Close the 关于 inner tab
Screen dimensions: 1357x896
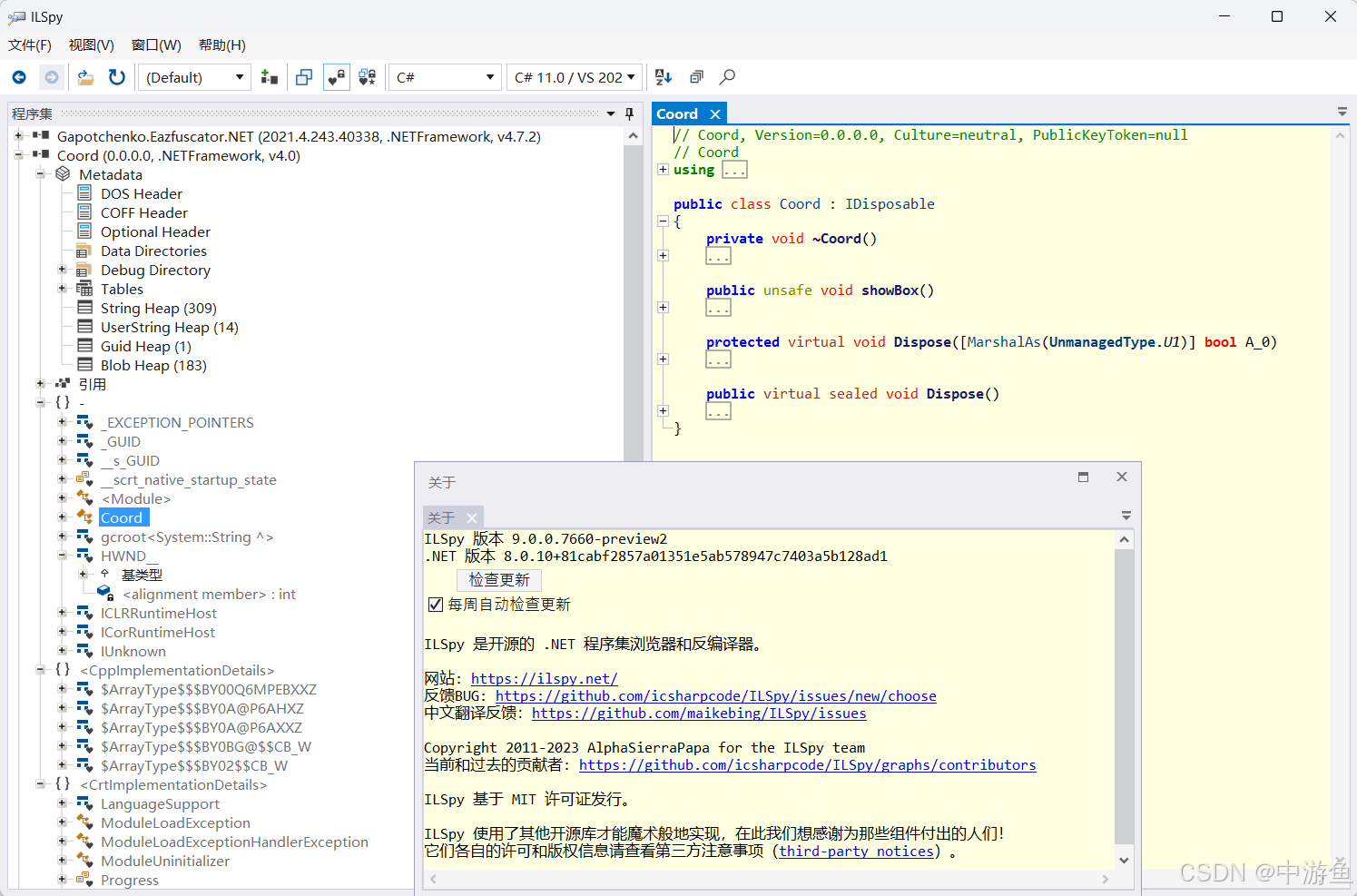[x=472, y=517]
